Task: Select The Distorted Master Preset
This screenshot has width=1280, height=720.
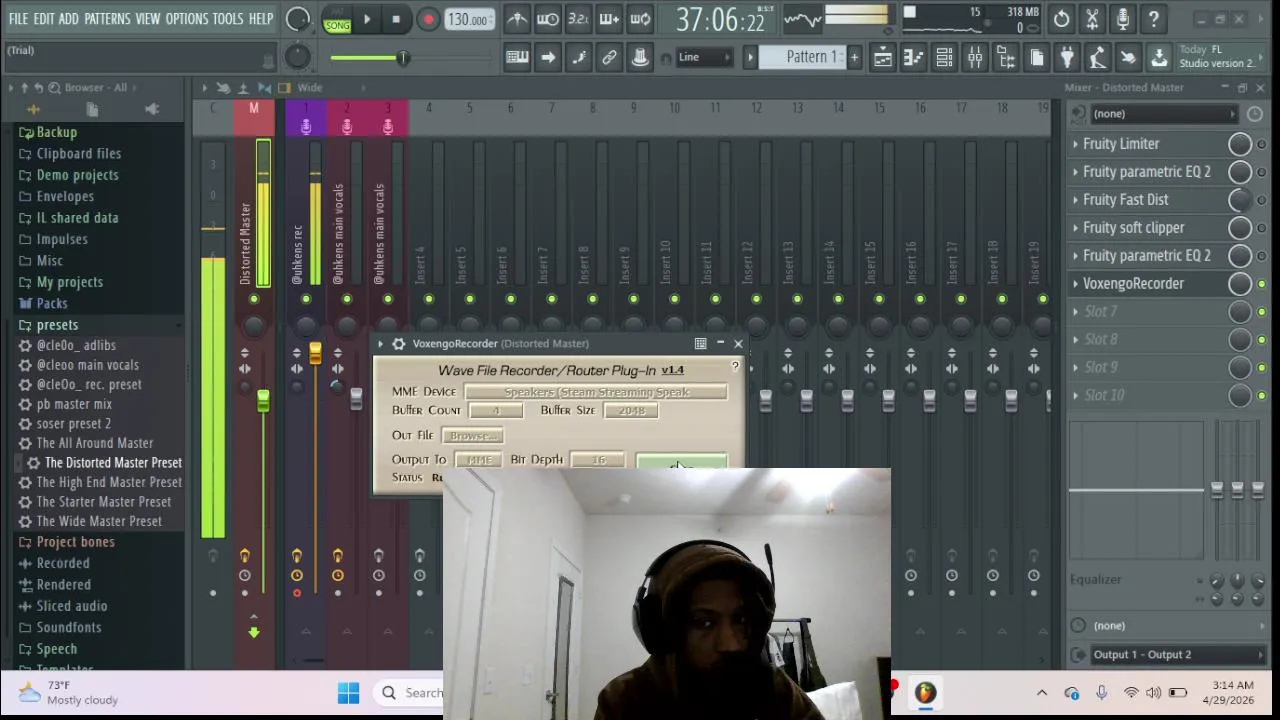Action: 113,463
